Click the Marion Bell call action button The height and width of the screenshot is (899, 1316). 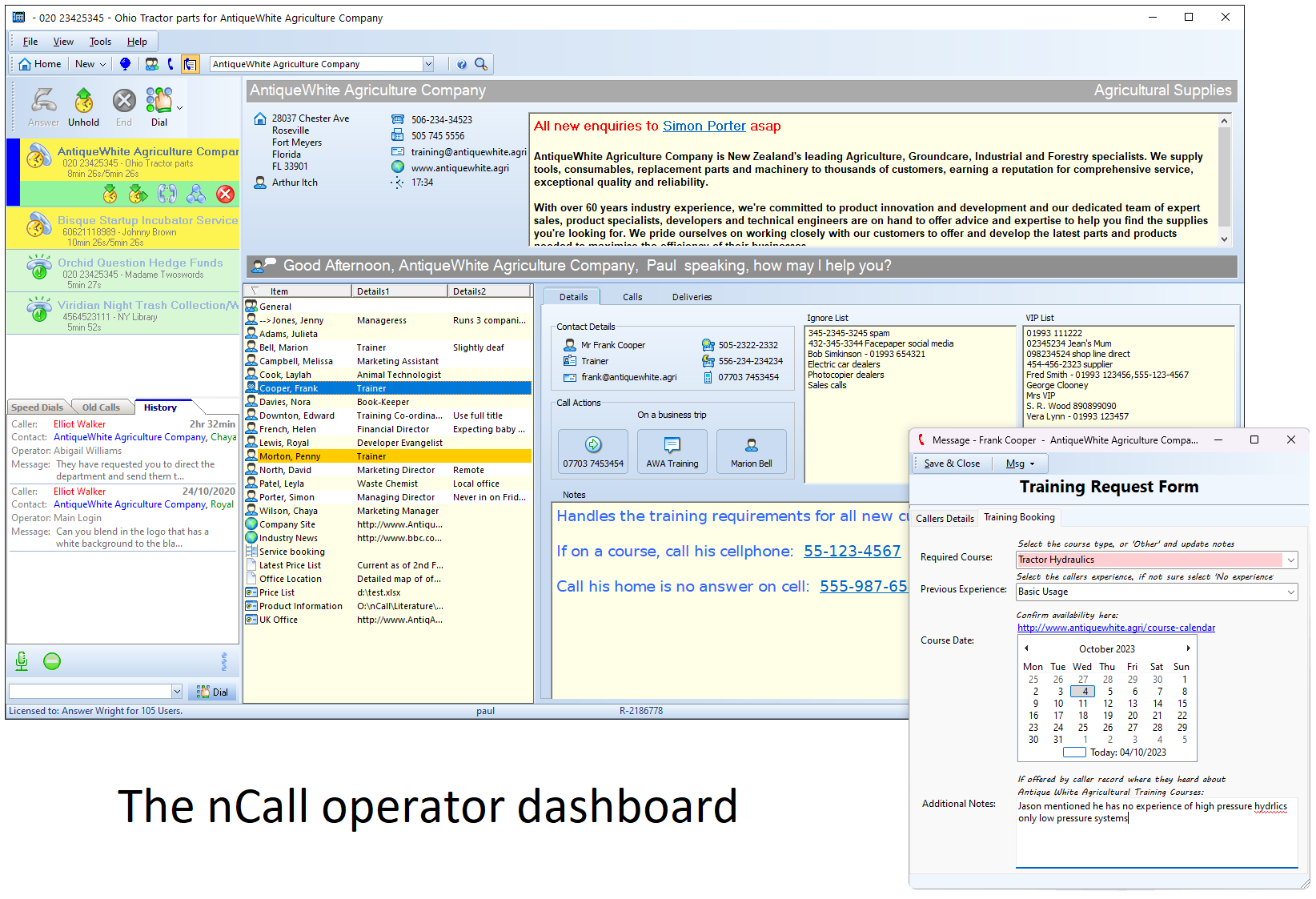pyautogui.click(x=752, y=452)
